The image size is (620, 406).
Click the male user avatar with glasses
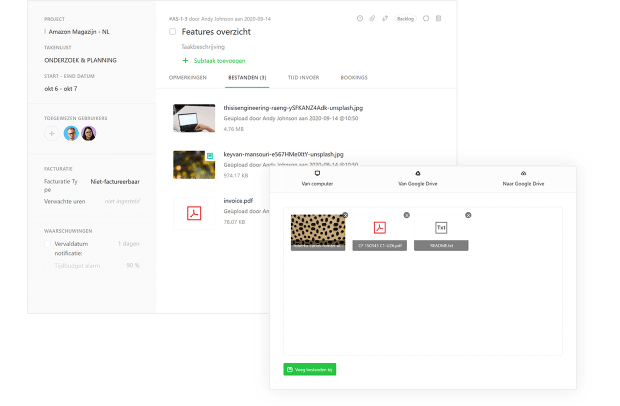tap(71, 134)
